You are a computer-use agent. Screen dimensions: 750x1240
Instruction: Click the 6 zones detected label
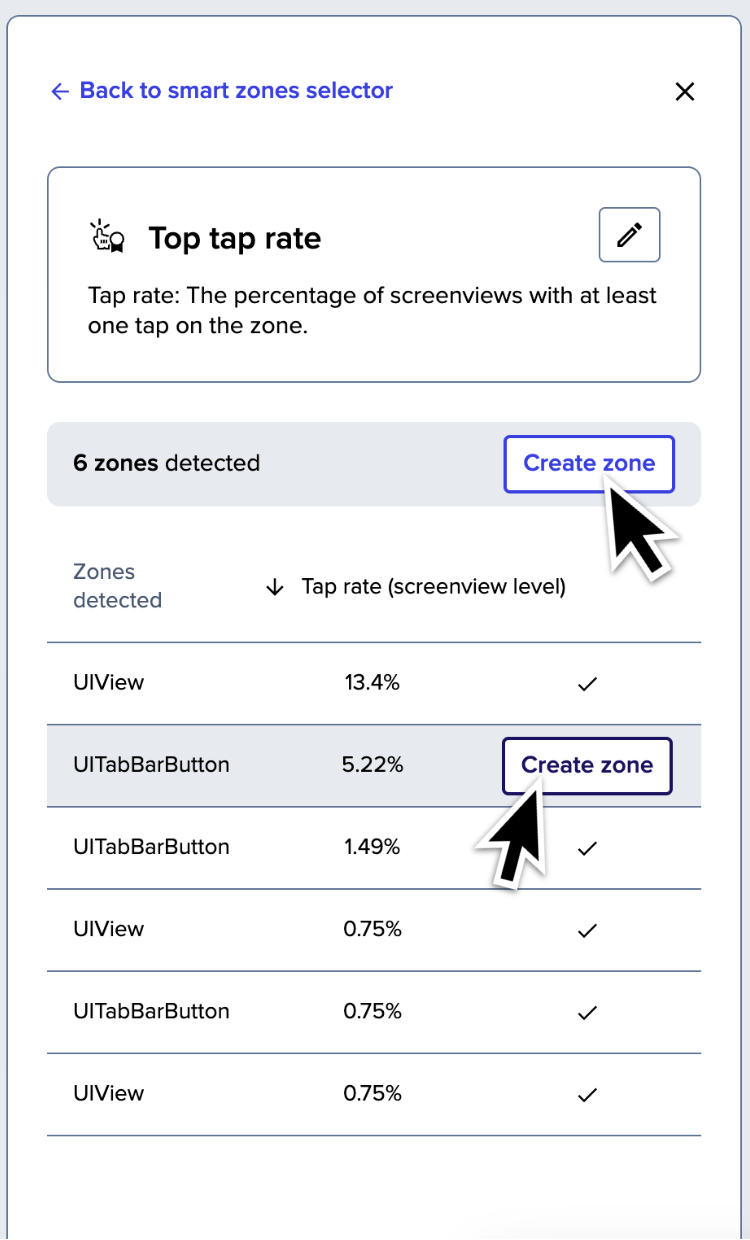[167, 463]
